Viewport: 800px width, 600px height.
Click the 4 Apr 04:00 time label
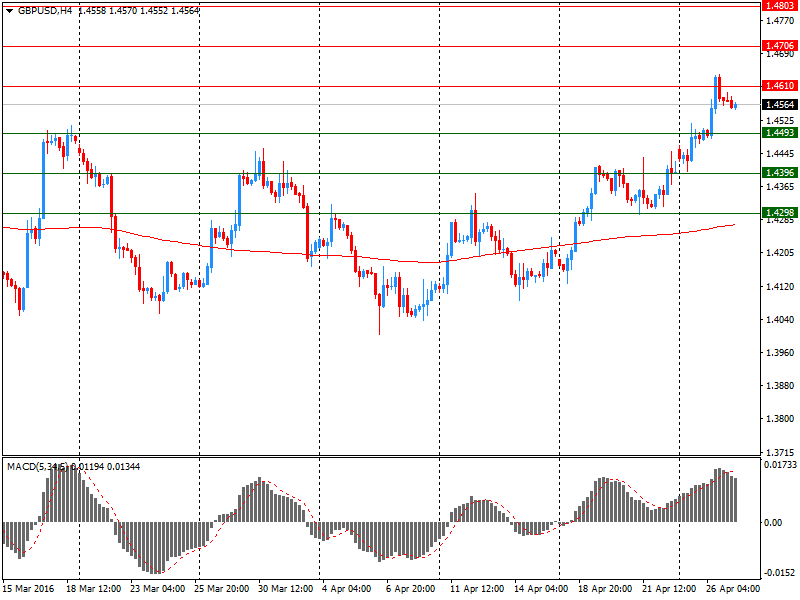point(346,589)
